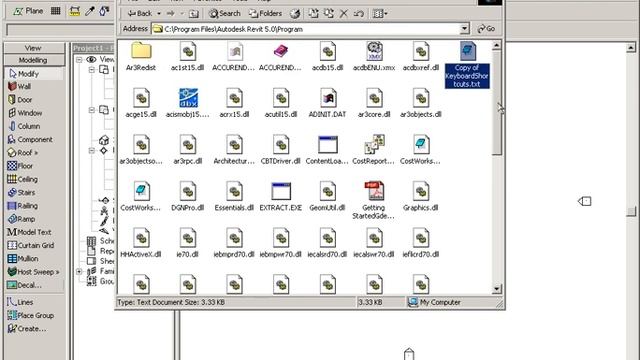Click the Place Group tool

pos(31,316)
